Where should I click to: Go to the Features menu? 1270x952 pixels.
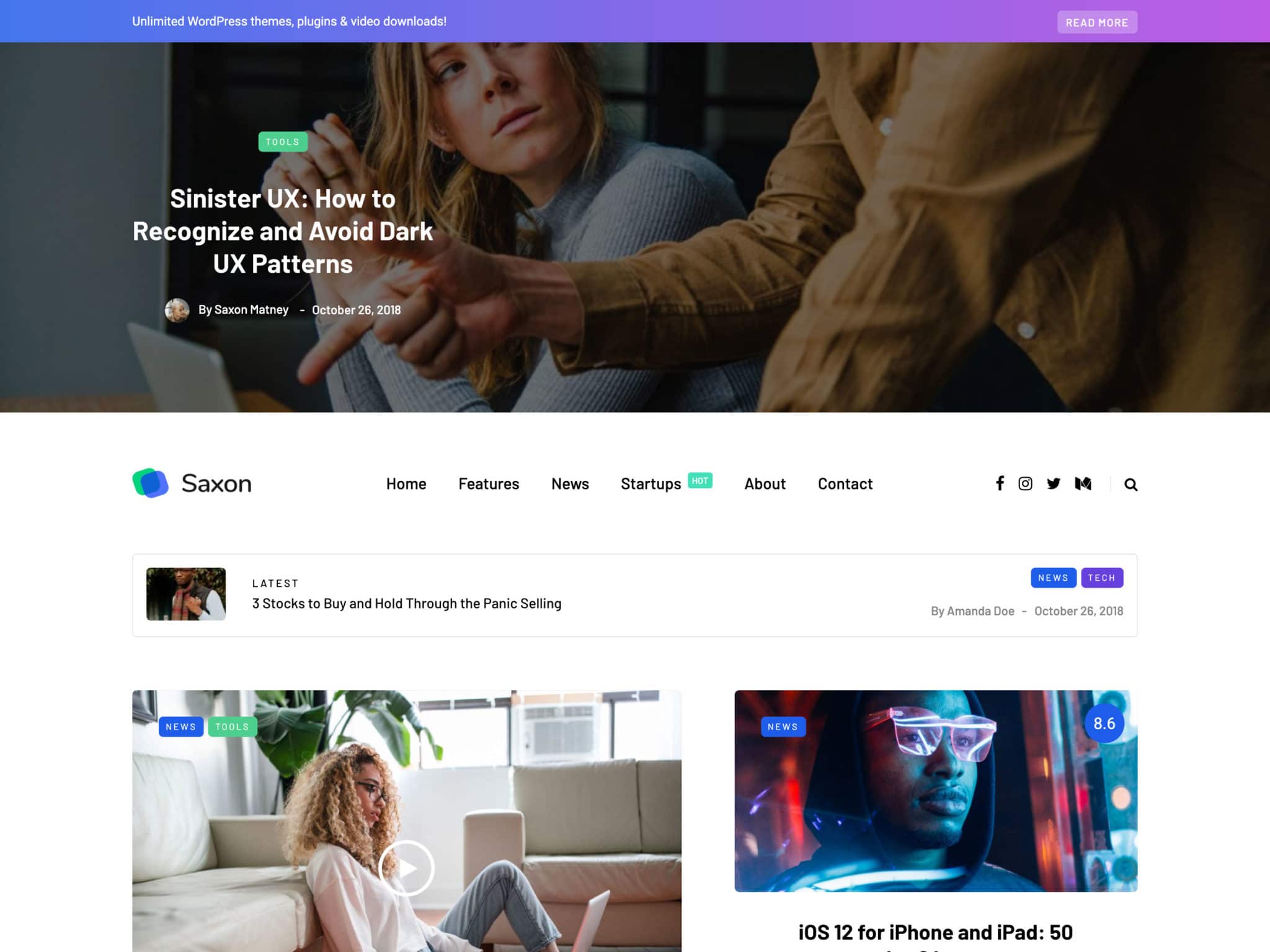click(x=489, y=484)
